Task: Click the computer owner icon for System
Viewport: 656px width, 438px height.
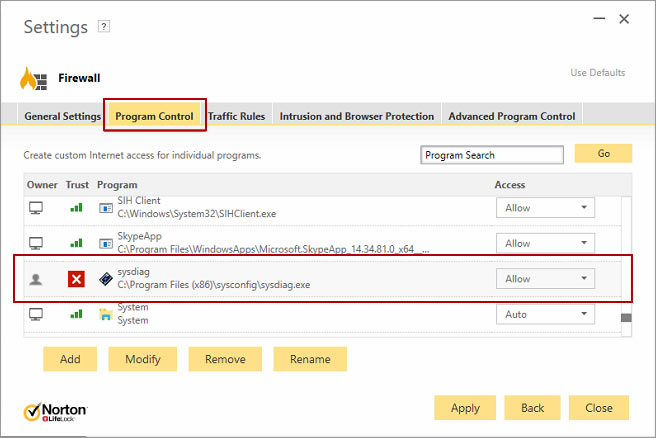Action: click(36, 314)
